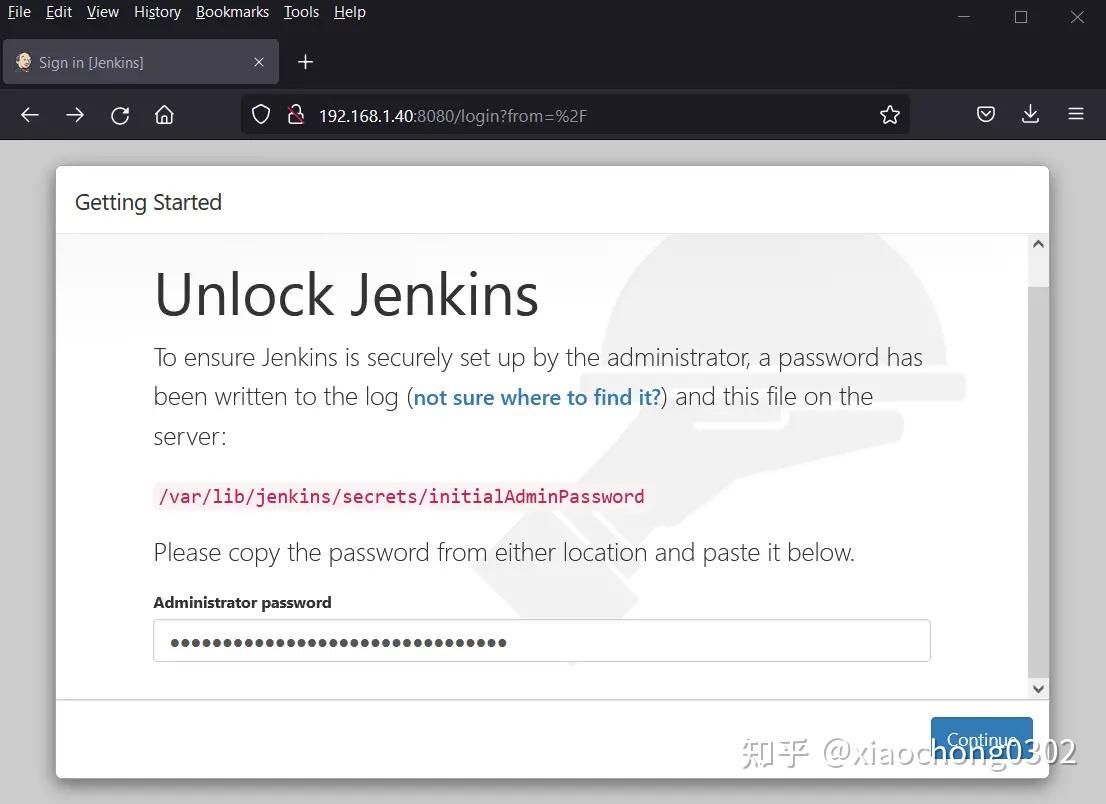Click the insecure connection lock icon
The image size is (1106, 804).
coord(296,114)
